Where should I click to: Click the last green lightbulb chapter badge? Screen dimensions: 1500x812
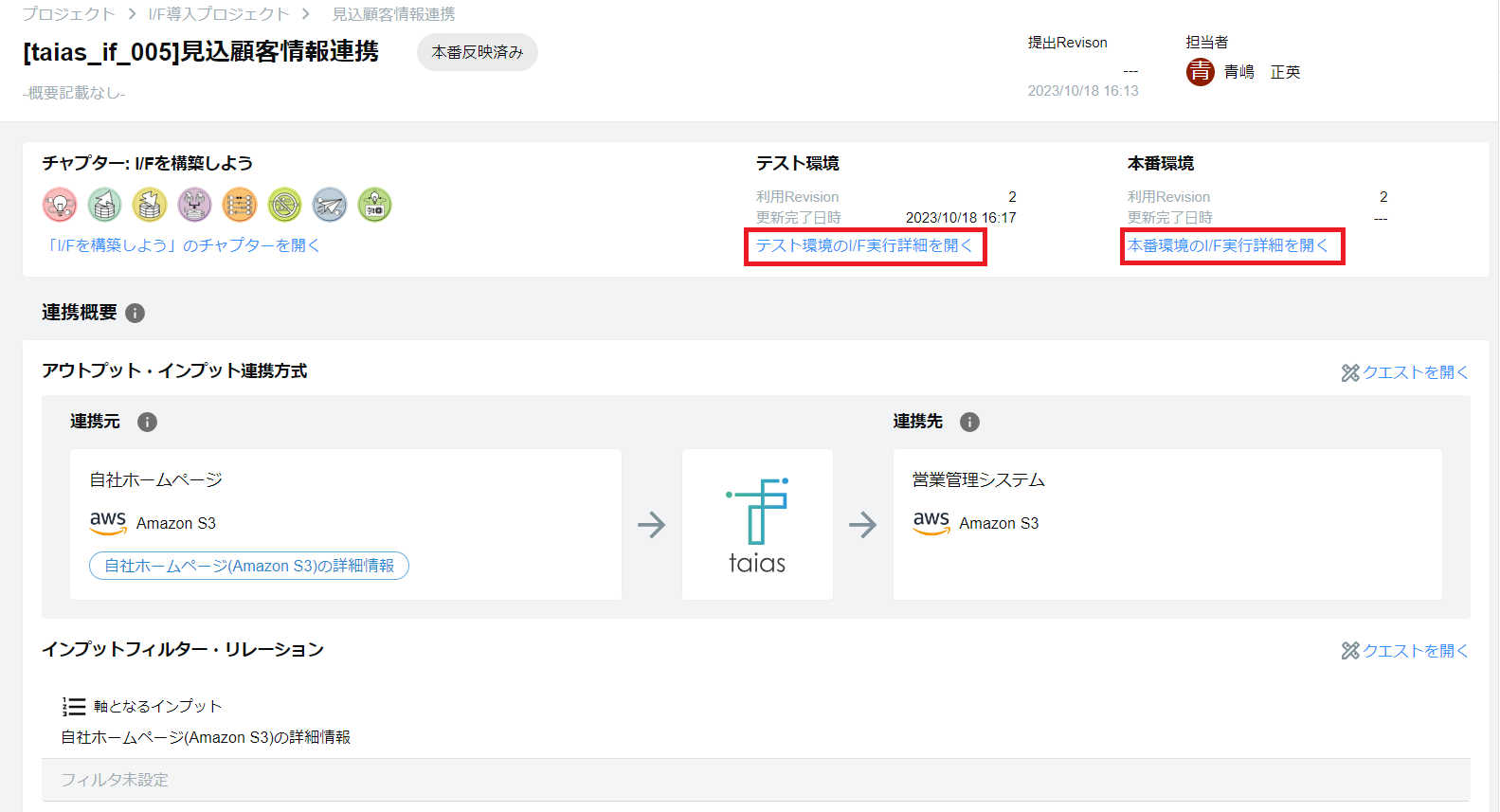pos(374,205)
